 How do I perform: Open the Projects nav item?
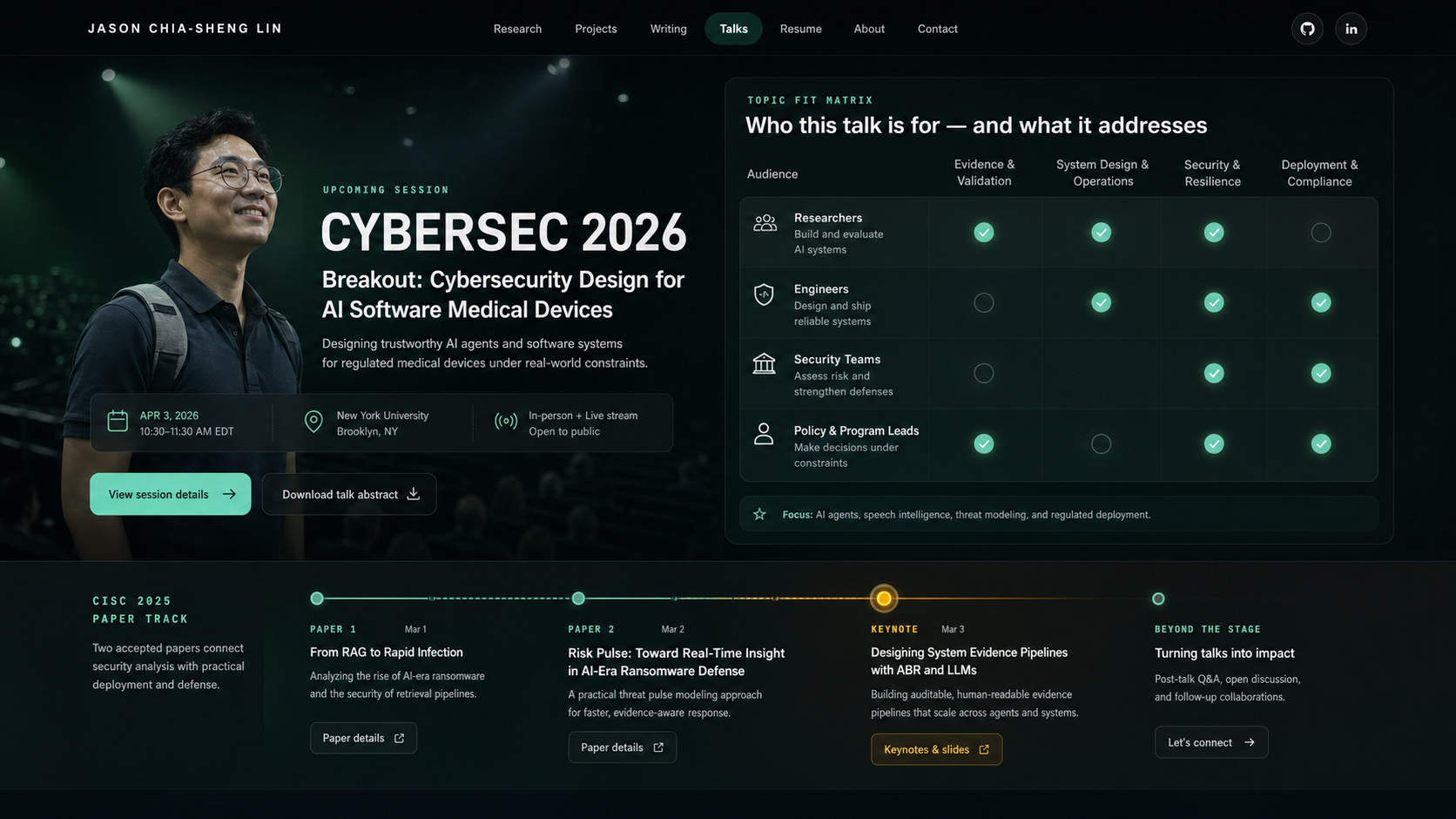[596, 29]
